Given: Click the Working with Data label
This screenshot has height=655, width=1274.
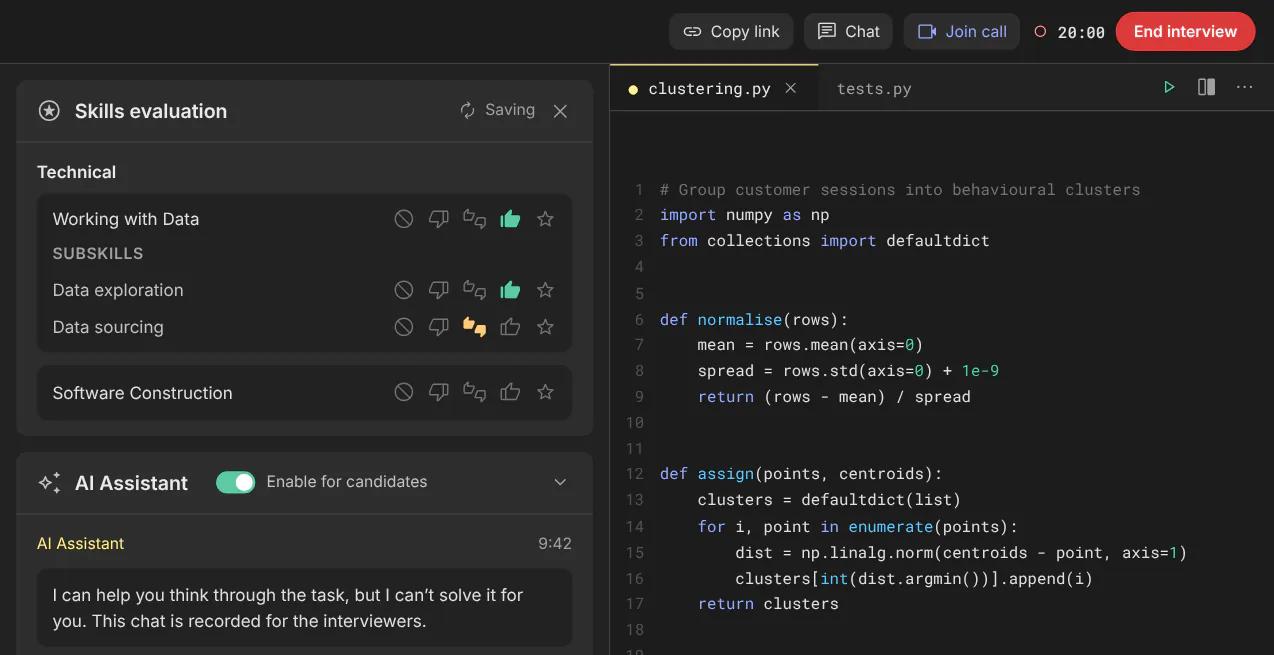Looking at the screenshot, I should tap(126, 219).
